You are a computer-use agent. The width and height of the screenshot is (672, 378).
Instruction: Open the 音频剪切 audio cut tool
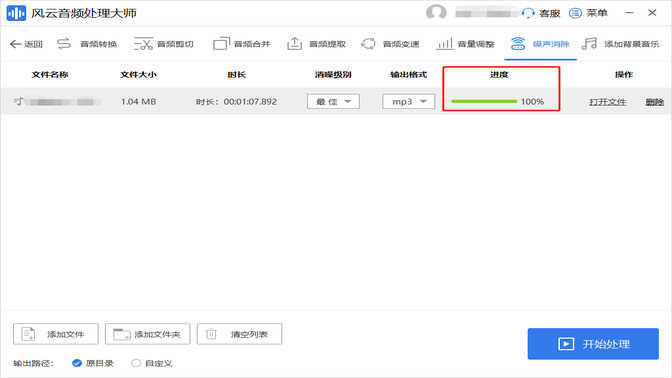pyautogui.click(x=163, y=44)
